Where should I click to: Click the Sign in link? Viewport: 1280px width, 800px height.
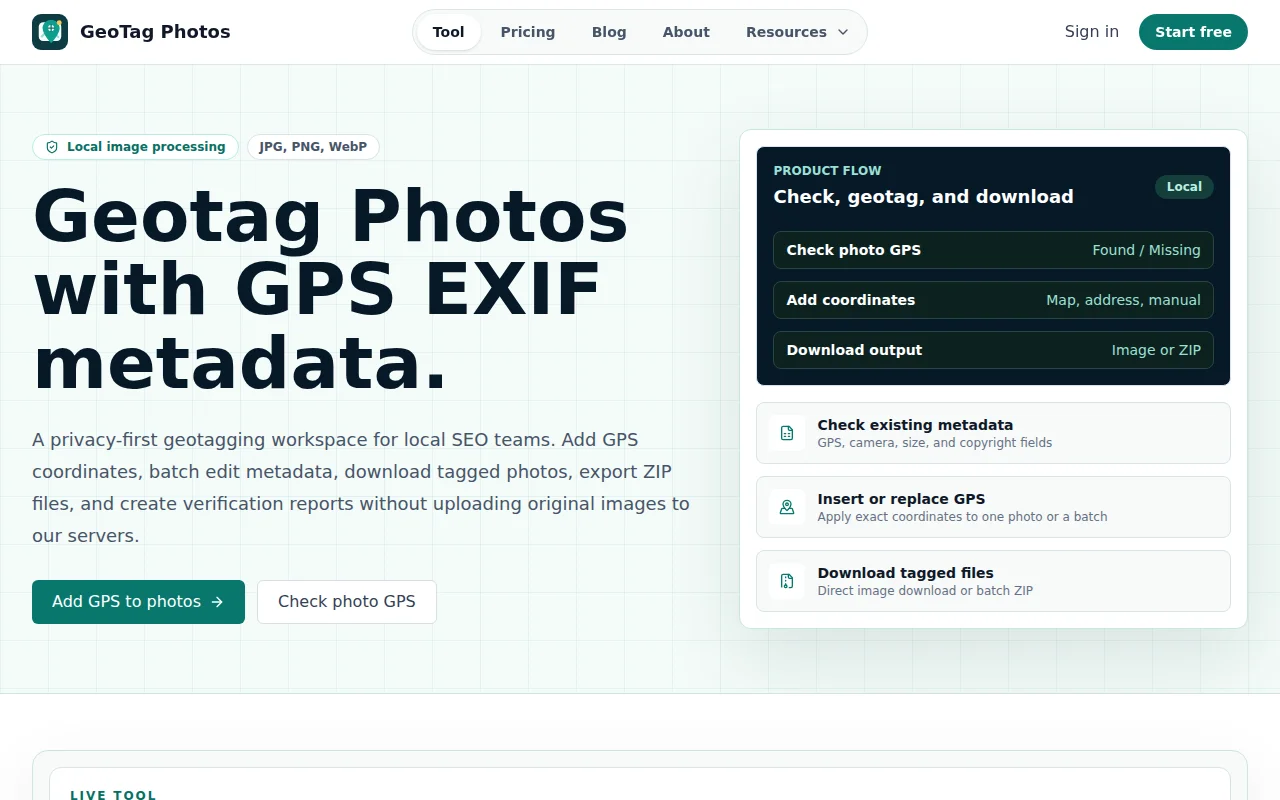pos(1092,32)
